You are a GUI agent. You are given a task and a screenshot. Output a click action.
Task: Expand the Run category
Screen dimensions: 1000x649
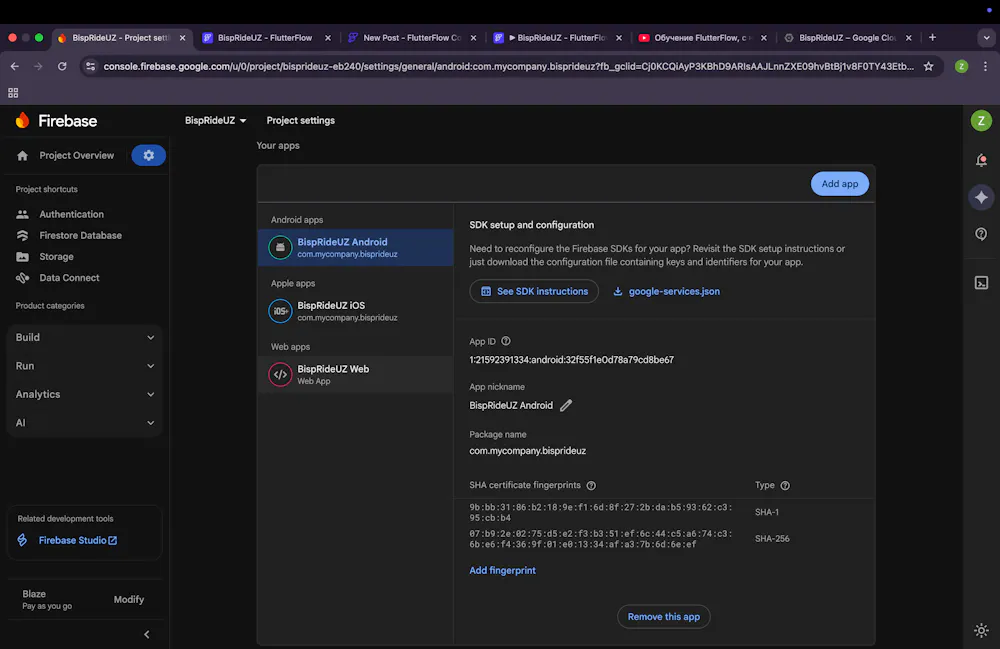85,366
